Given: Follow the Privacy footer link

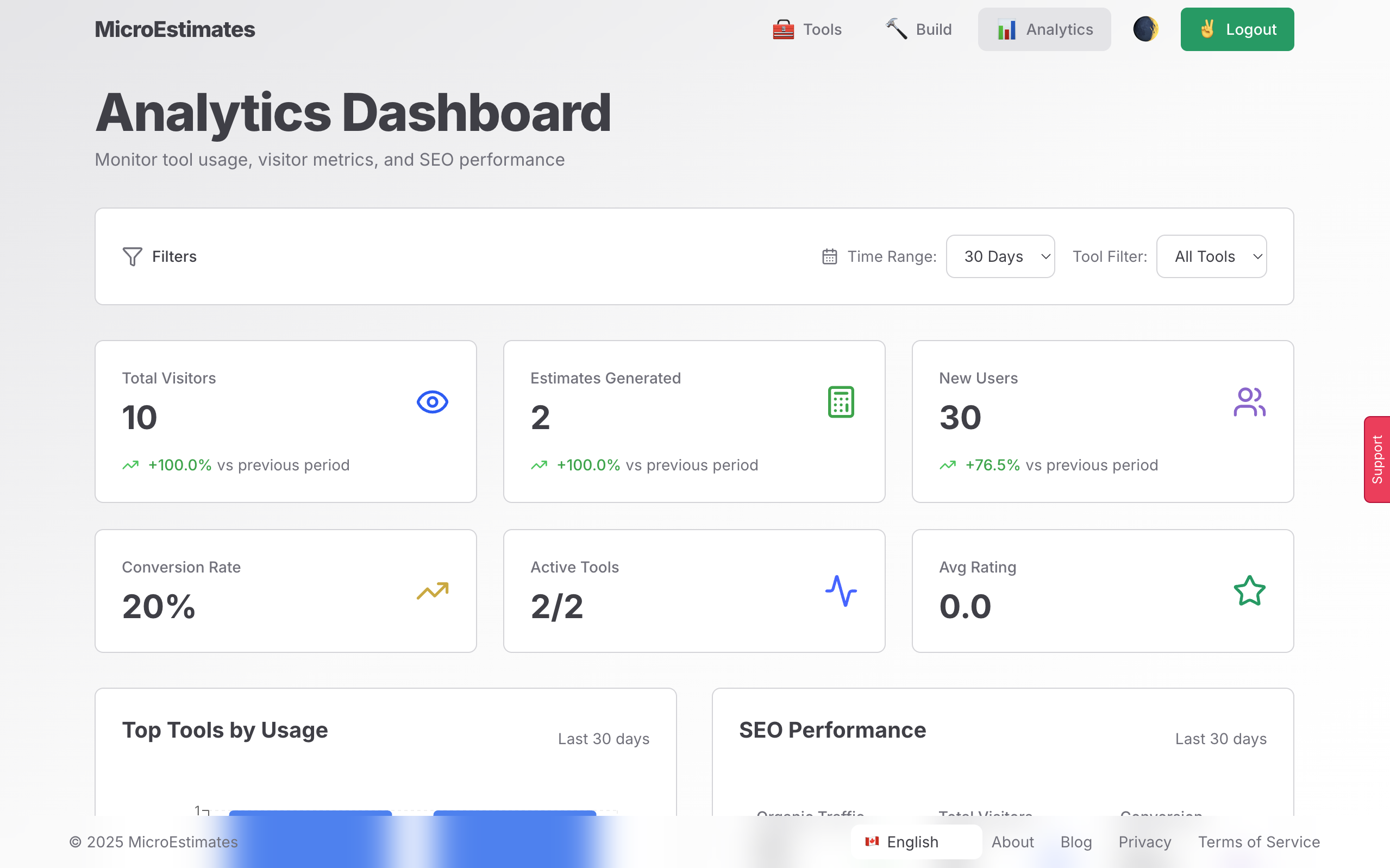Looking at the screenshot, I should point(1144,841).
